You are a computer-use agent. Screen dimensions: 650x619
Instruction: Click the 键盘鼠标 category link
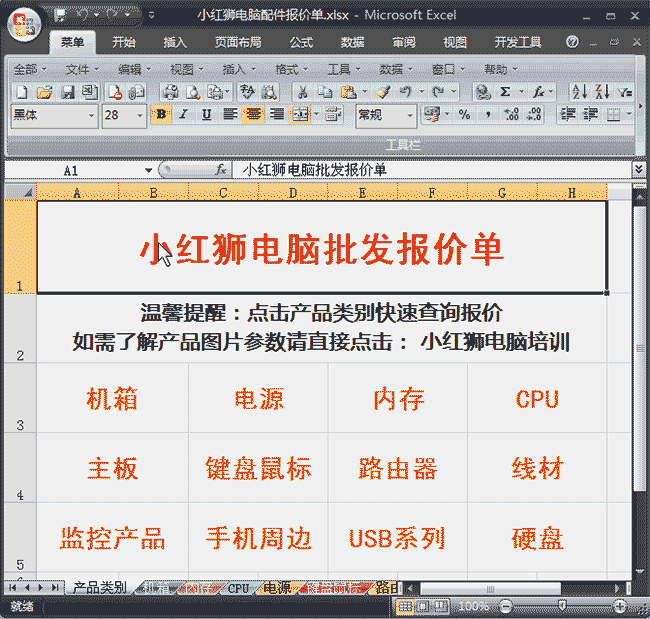258,468
